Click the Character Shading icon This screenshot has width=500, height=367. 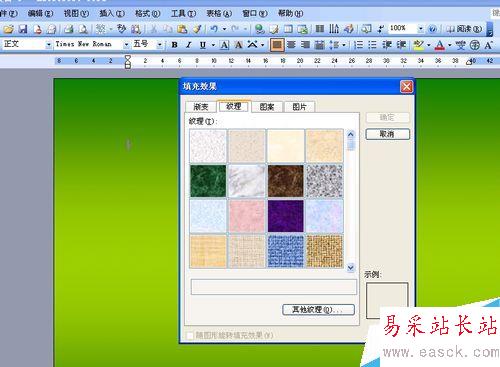(238, 45)
